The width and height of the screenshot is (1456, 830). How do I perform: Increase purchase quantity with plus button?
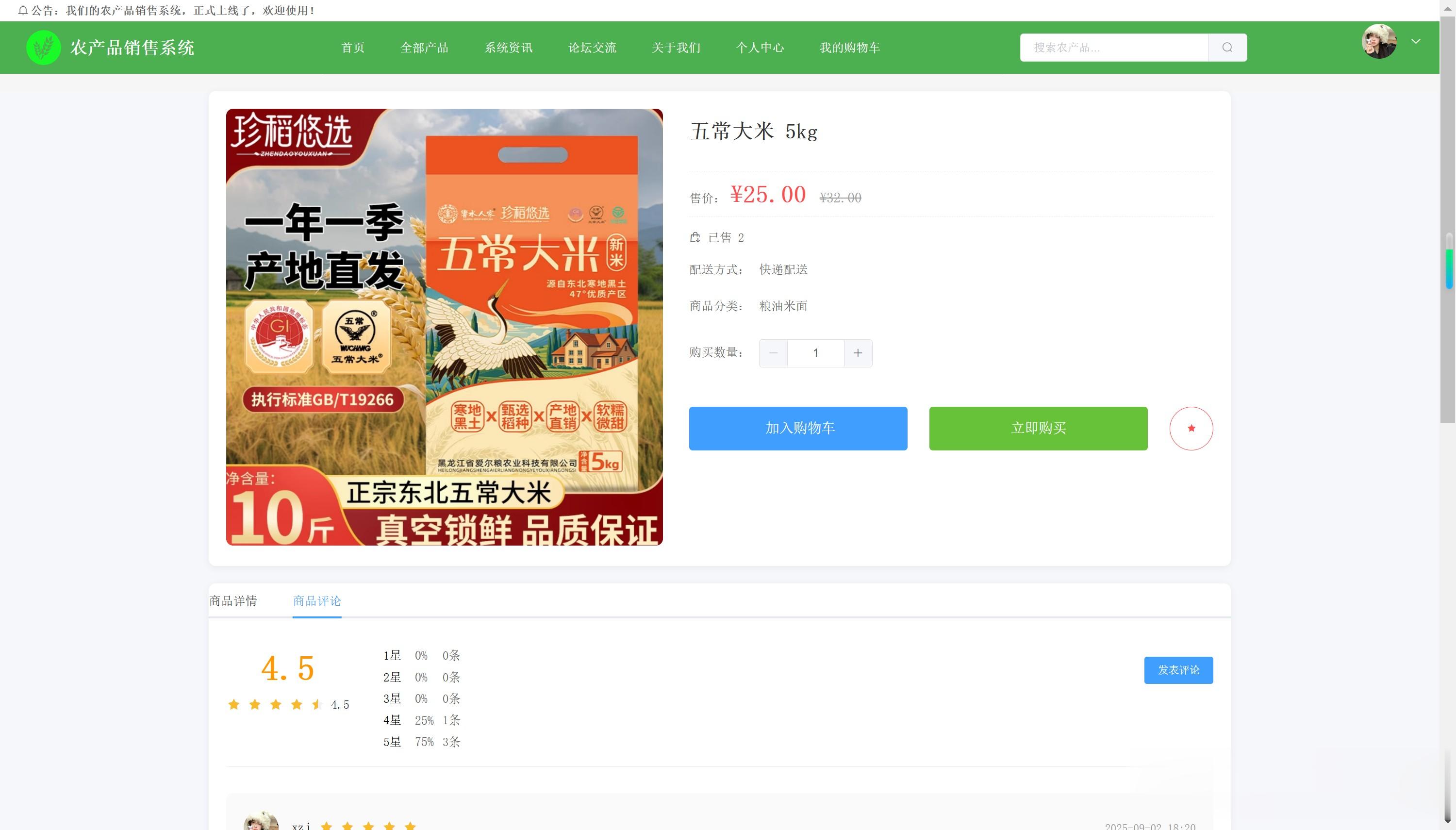click(x=858, y=353)
